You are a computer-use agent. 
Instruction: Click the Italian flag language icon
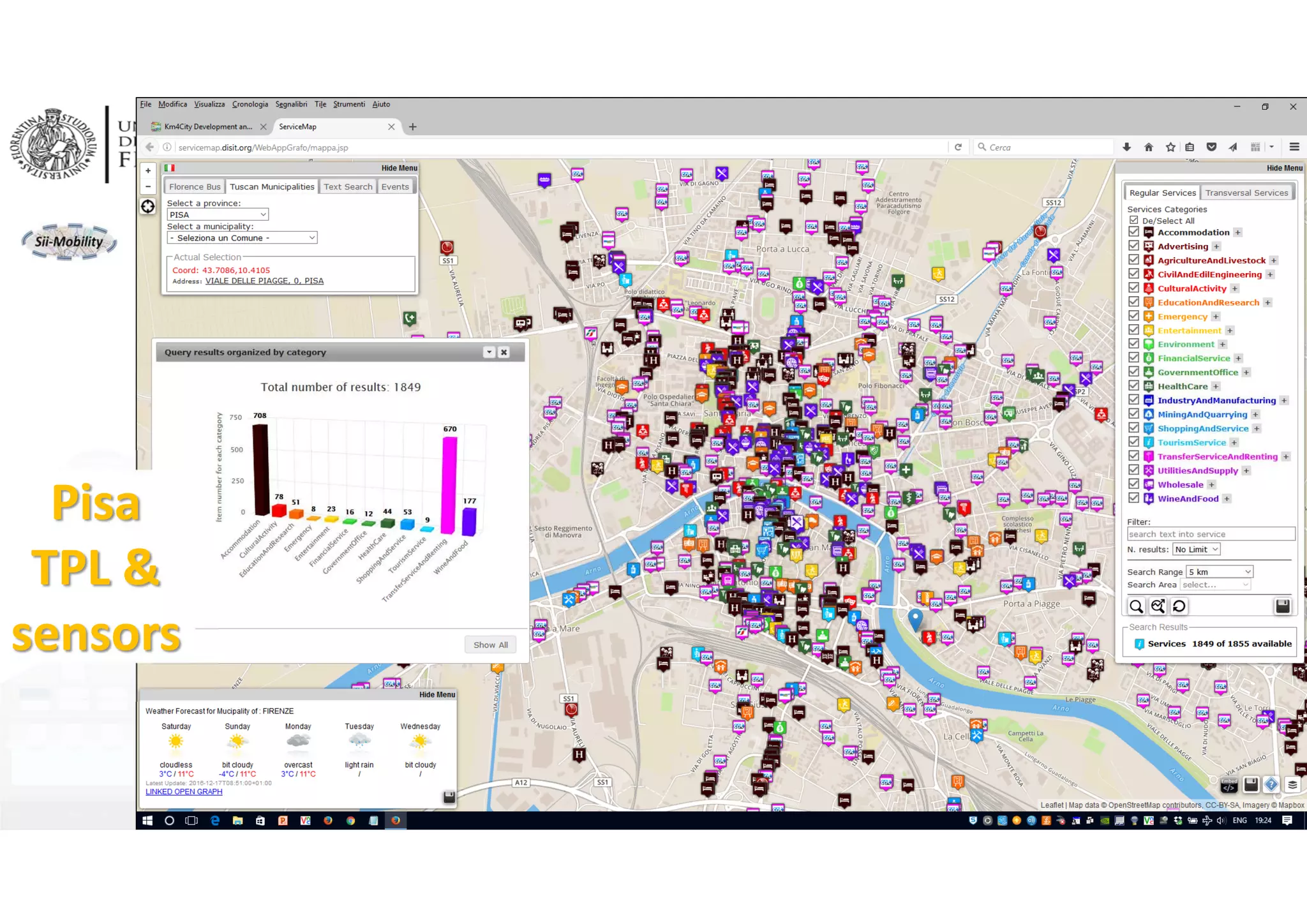(170, 168)
